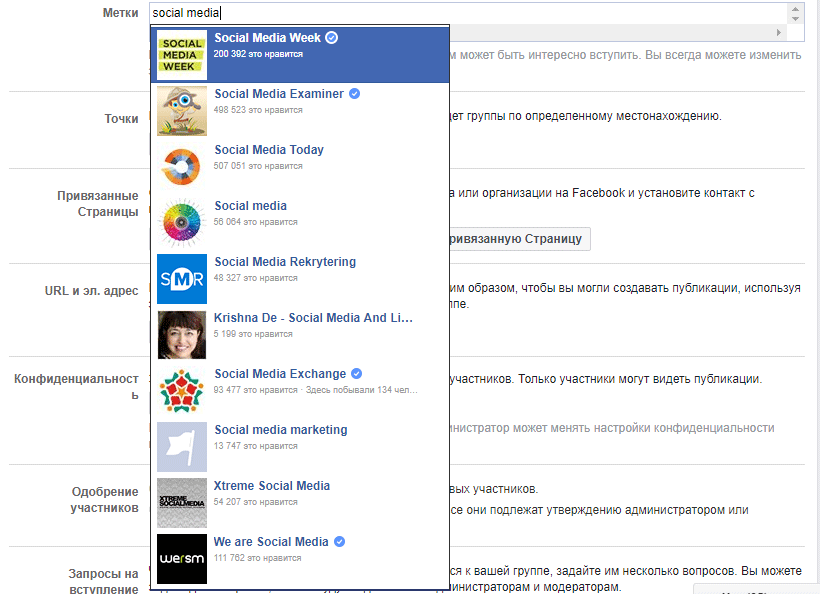Select the 'Social media' page with 56 064 likes

coord(300,223)
